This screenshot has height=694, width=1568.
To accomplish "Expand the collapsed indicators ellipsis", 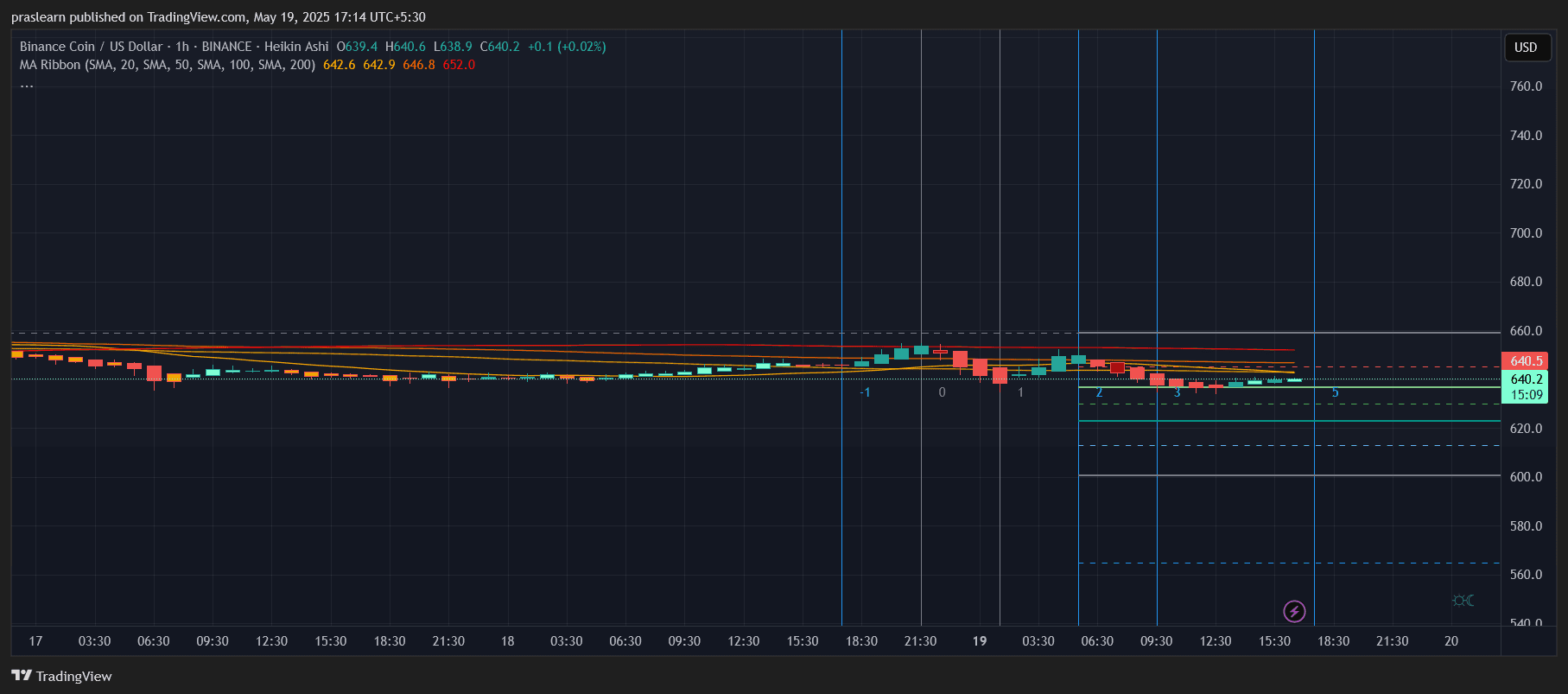I will point(27,84).
